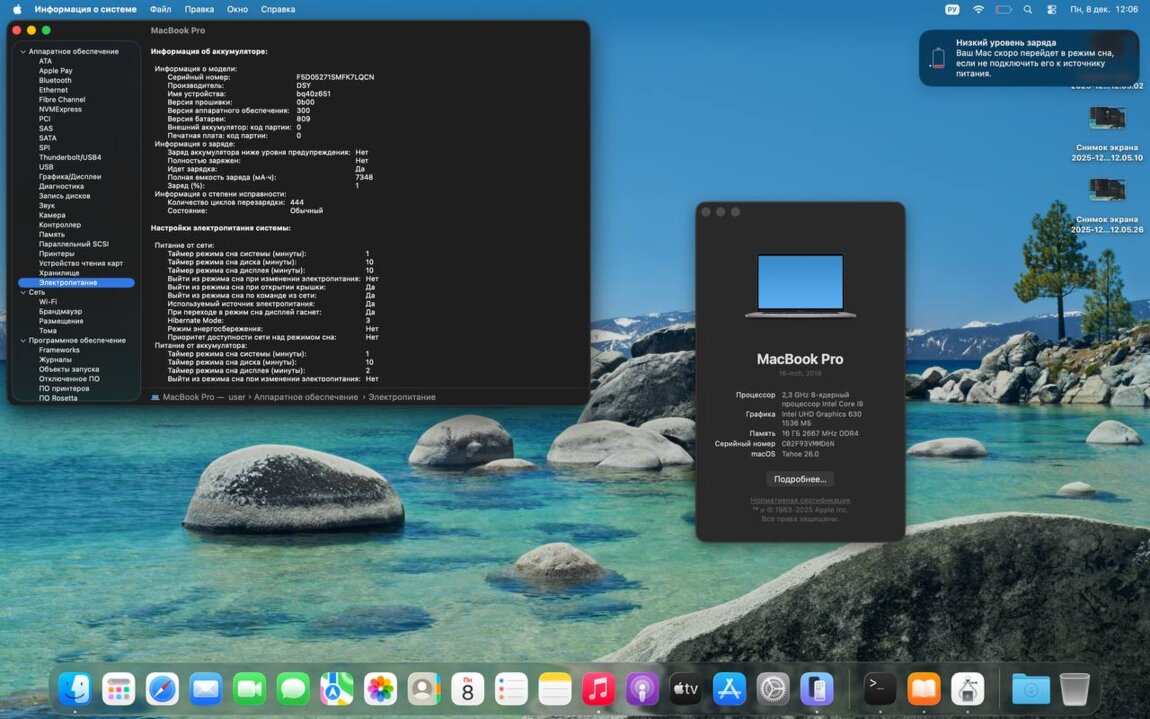
Task: Open the Нормативная сертификация link
Action: 800,500
